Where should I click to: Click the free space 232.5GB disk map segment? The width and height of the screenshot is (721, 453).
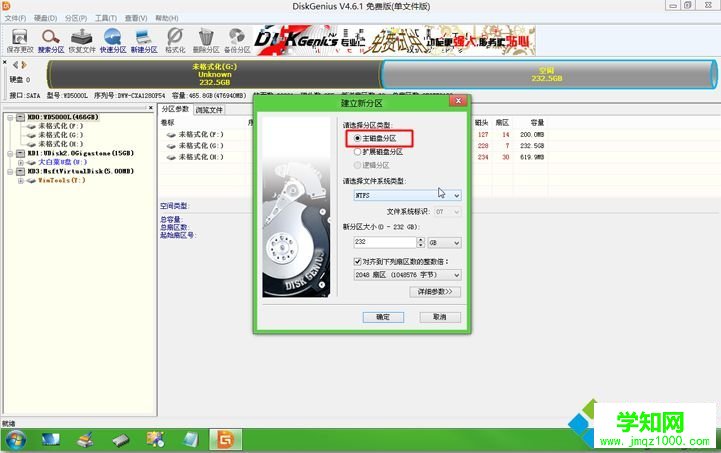tap(548, 74)
